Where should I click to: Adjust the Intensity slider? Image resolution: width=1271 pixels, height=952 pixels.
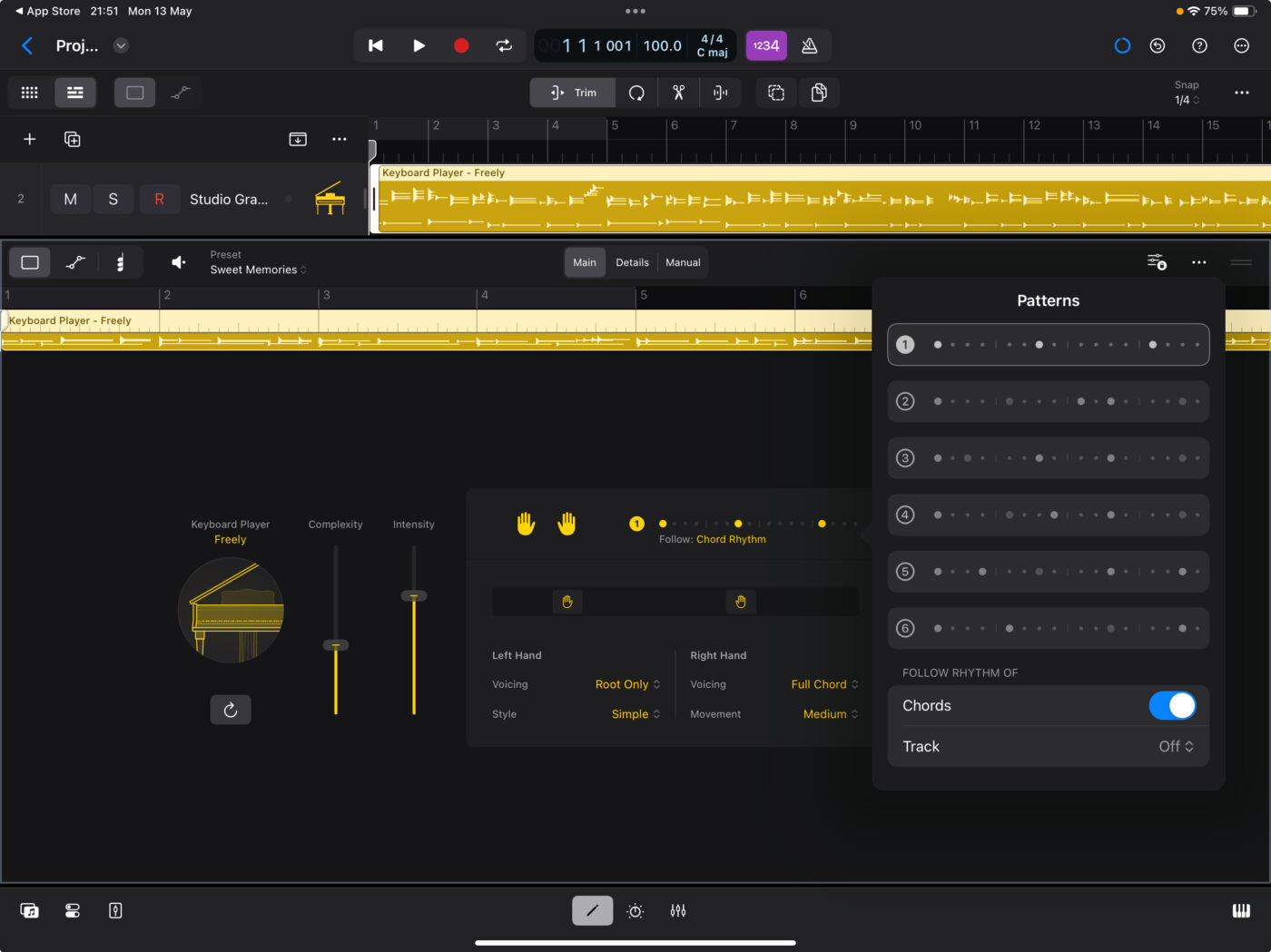click(414, 596)
